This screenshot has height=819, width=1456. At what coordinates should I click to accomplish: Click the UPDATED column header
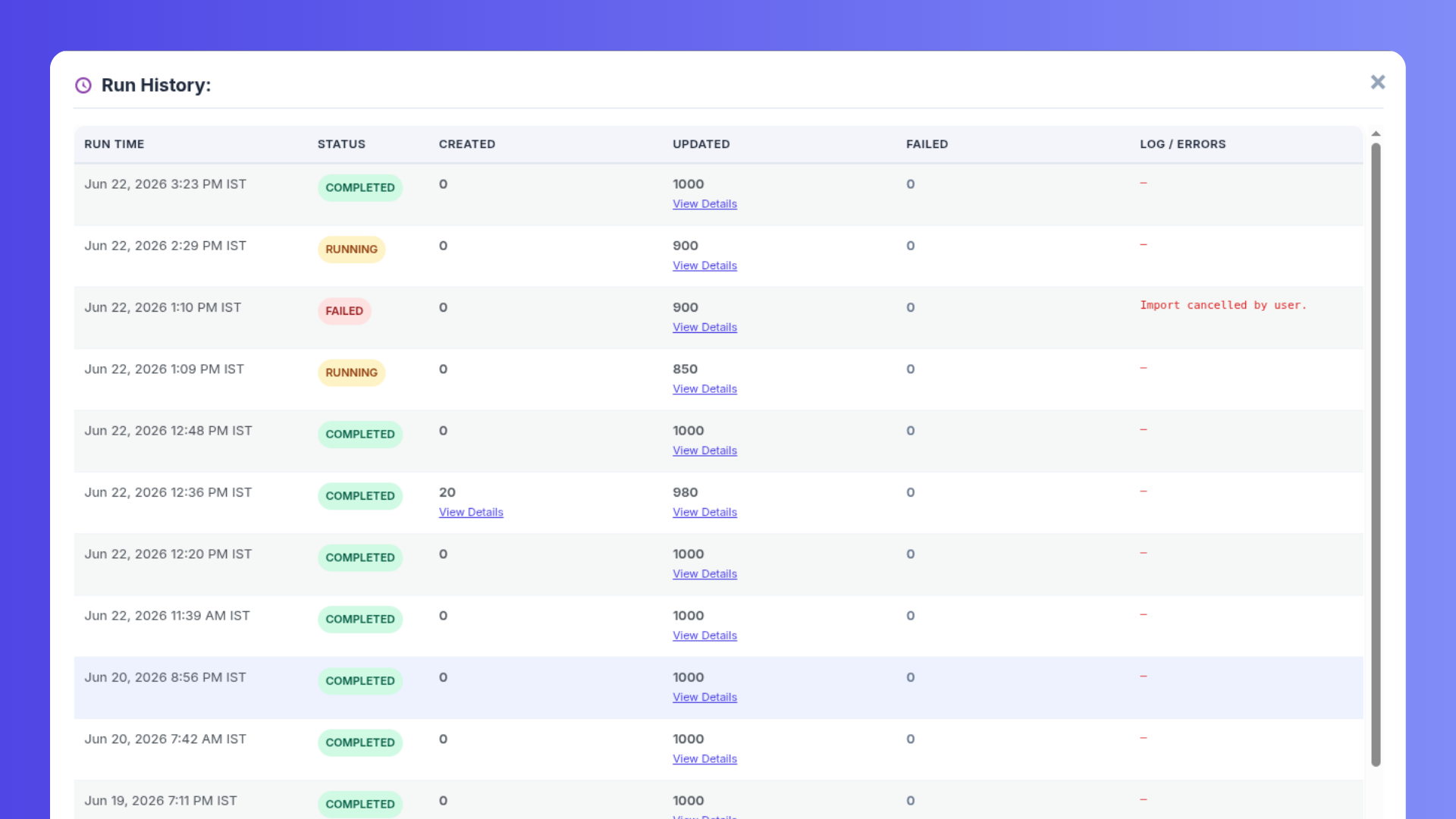tap(701, 144)
